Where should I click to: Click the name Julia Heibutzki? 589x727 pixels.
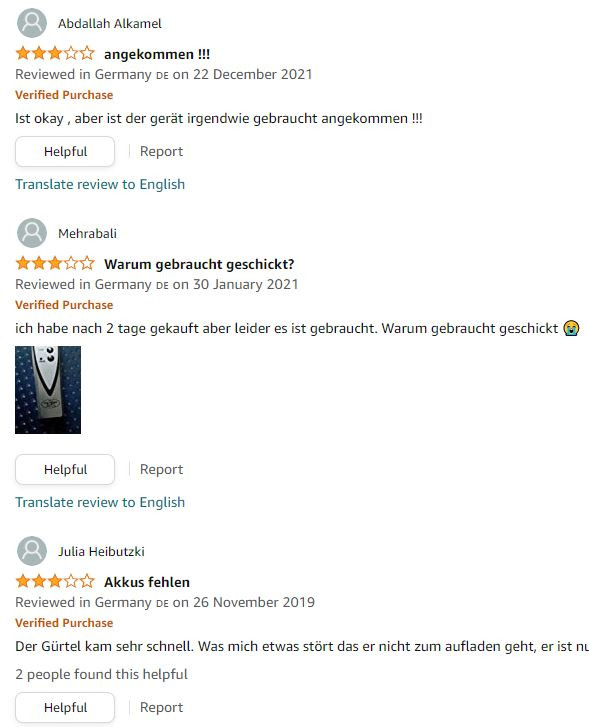pyautogui.click(x=101, y=551)
